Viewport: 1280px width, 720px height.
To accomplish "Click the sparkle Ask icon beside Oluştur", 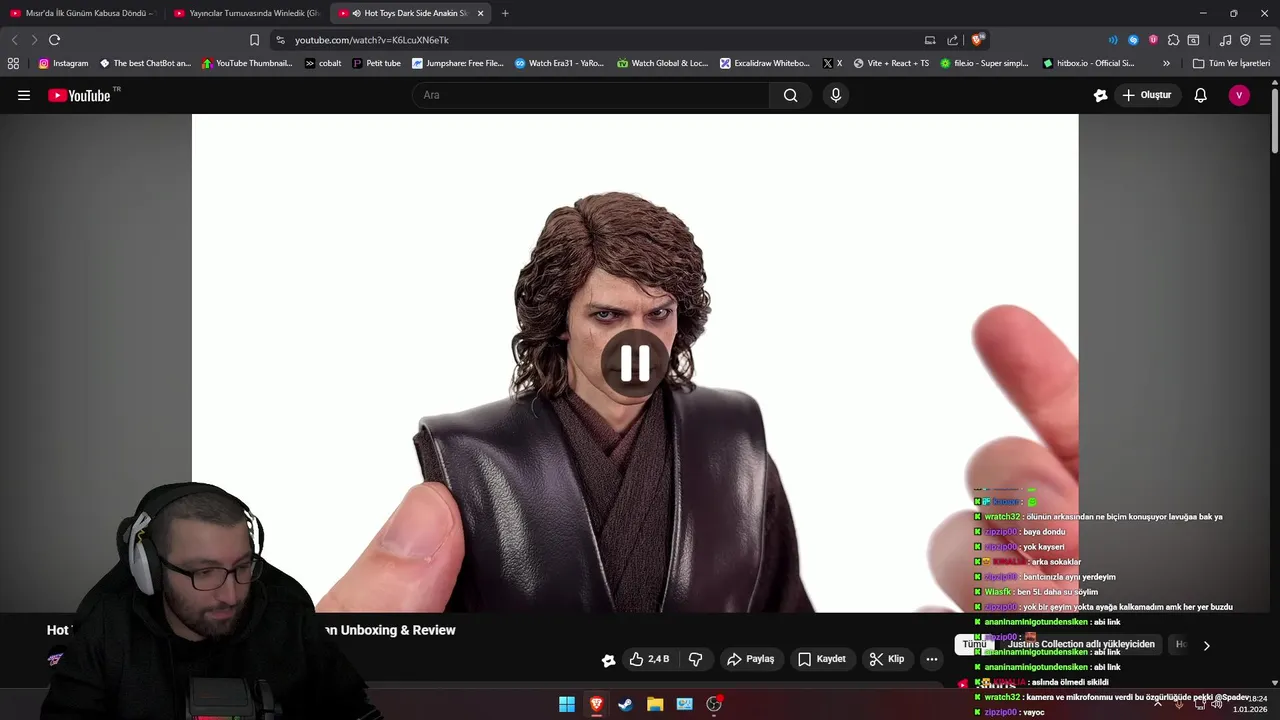I will pyautogui.click(x=1101, y=95).
